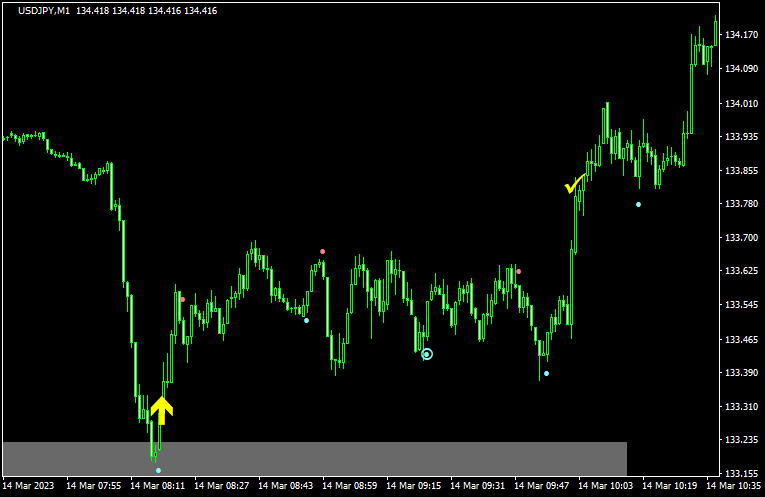Click the cyan dot below the gray zone
The image size is (765, 497).
click(158, 469)
